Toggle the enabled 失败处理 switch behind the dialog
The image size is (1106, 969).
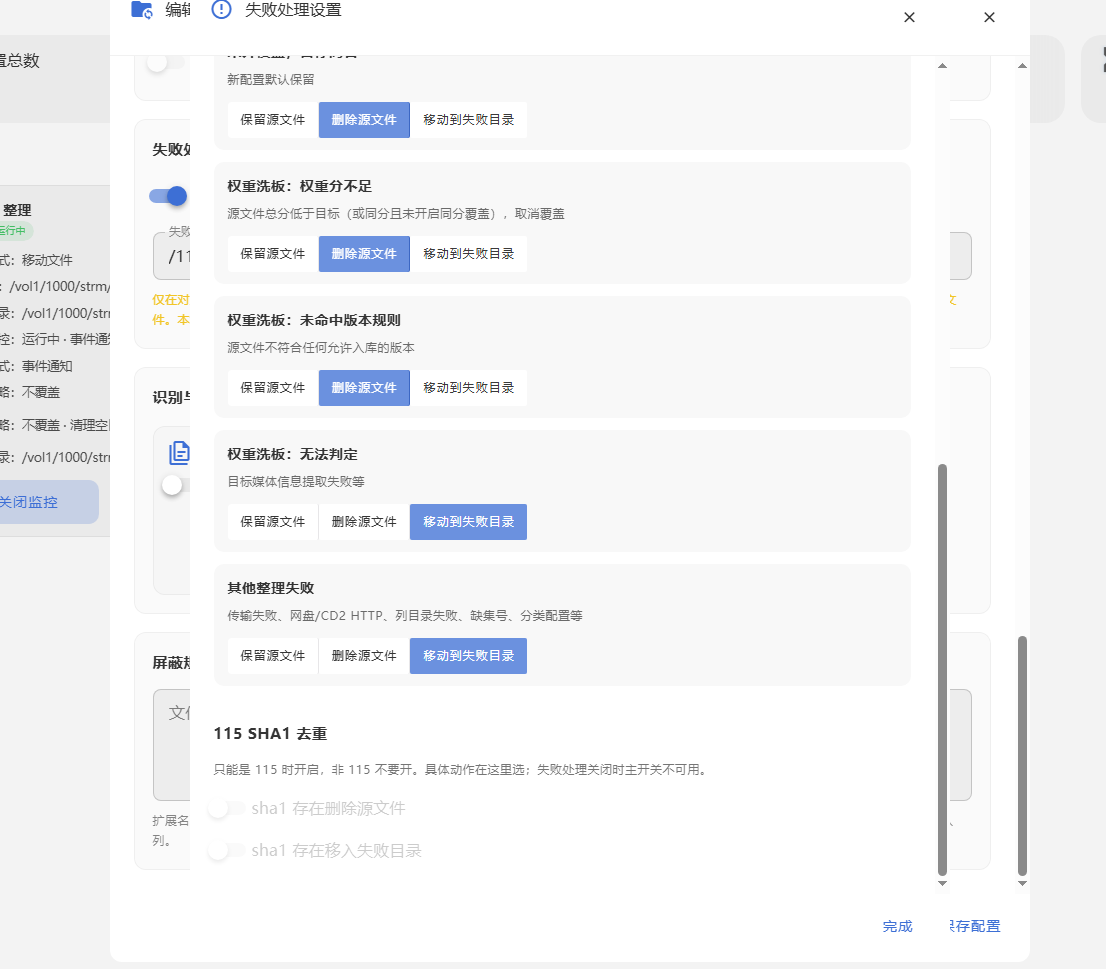pyautogui.click(x=169, y=196)
